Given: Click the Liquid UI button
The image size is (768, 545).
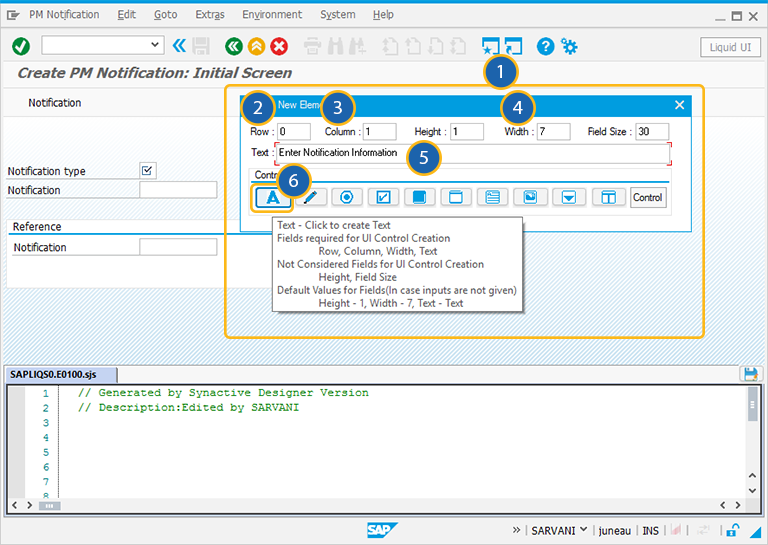Looking at the screenshot, I should point(730,47).
